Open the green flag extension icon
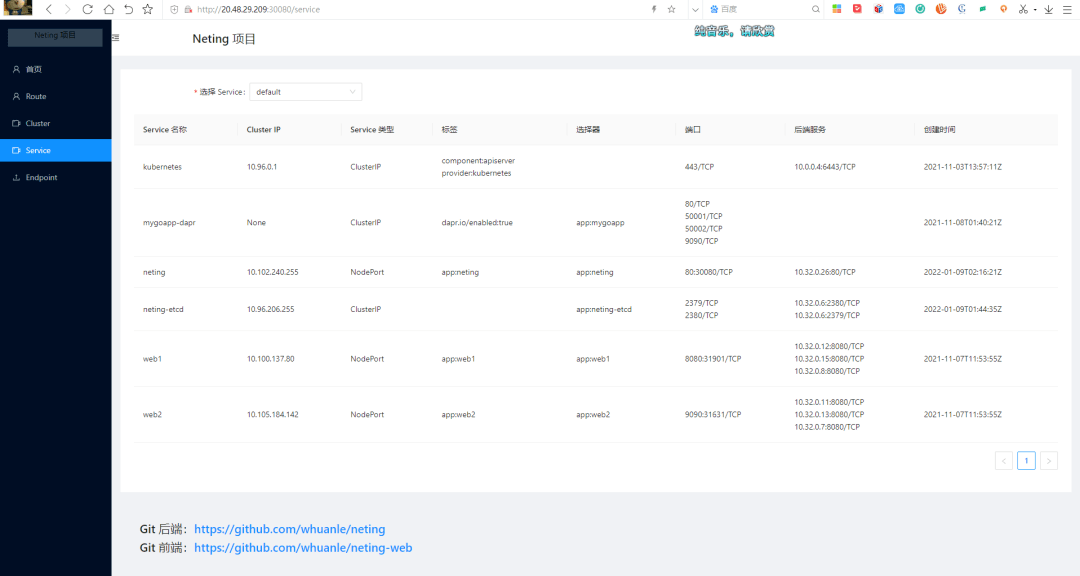 [x=983, y=9]
